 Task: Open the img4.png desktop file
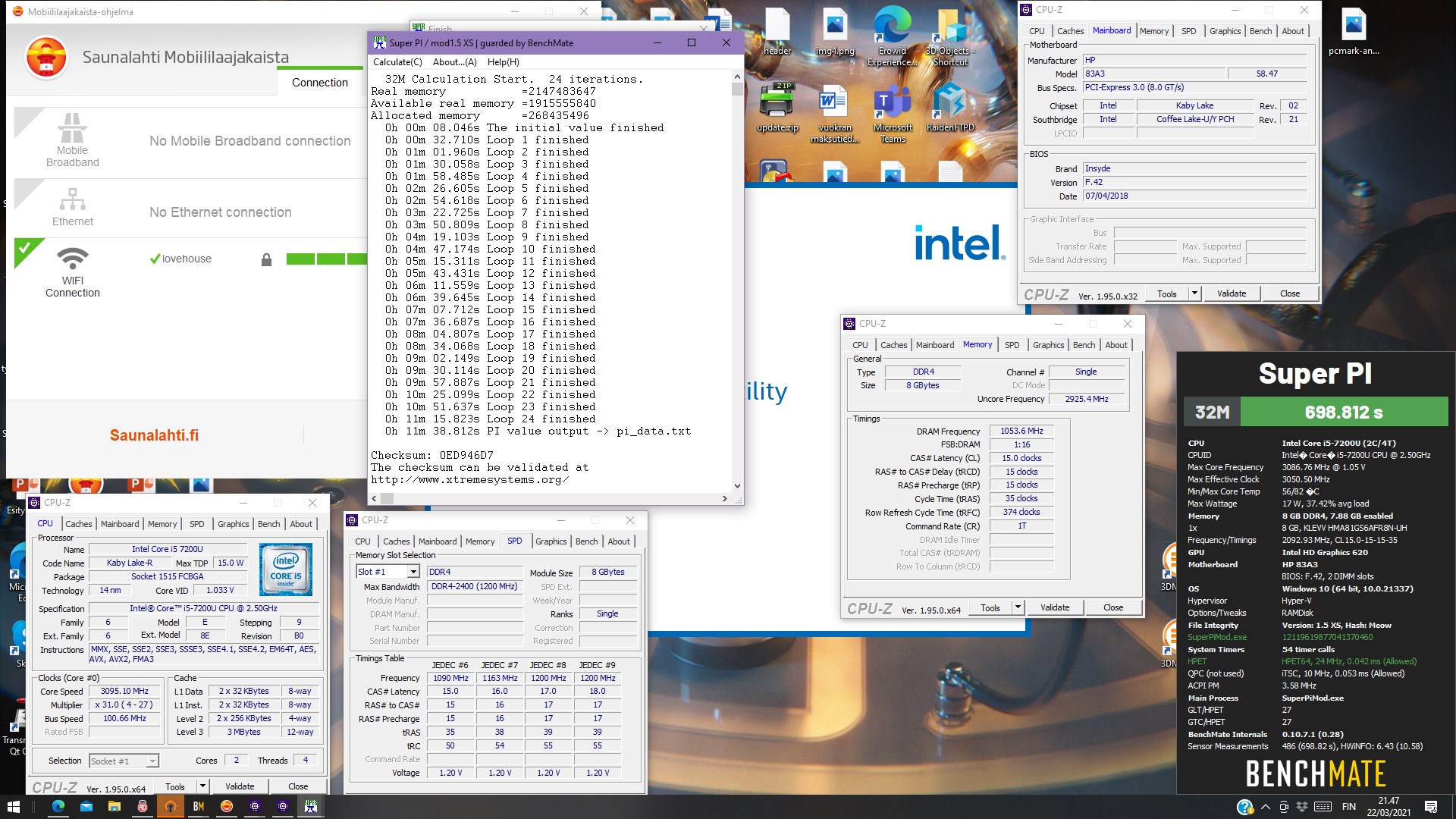tap(834, 32)
